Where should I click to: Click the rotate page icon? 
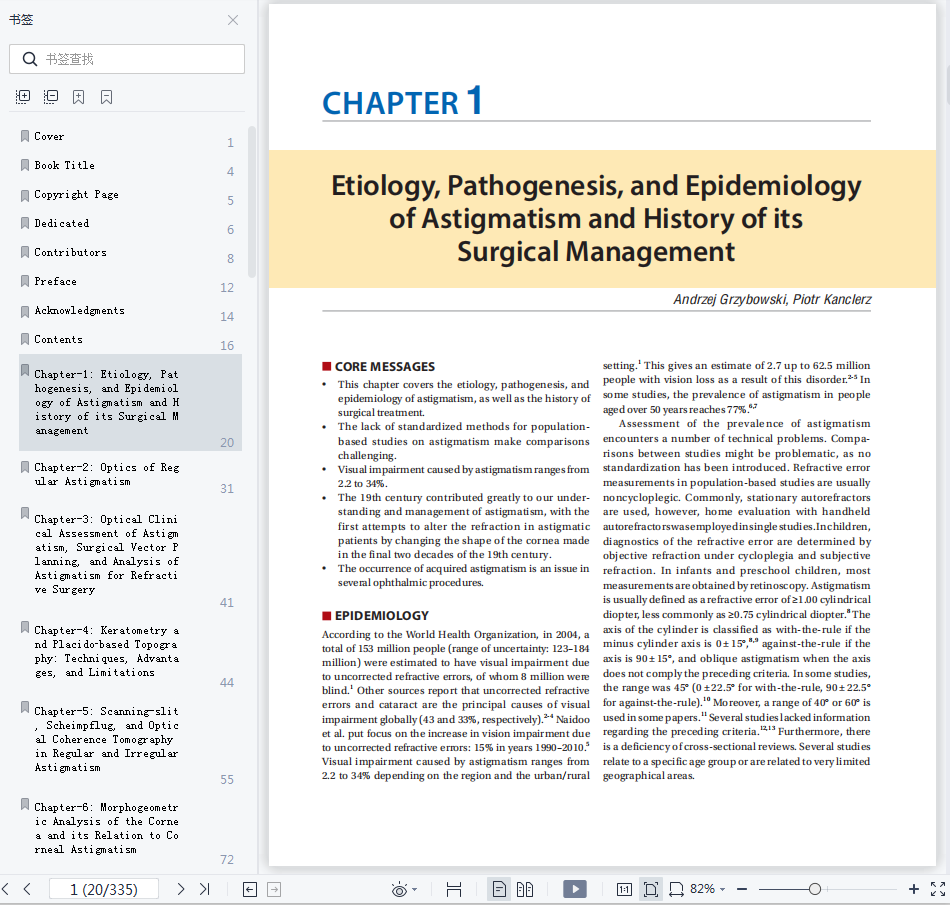676,889
